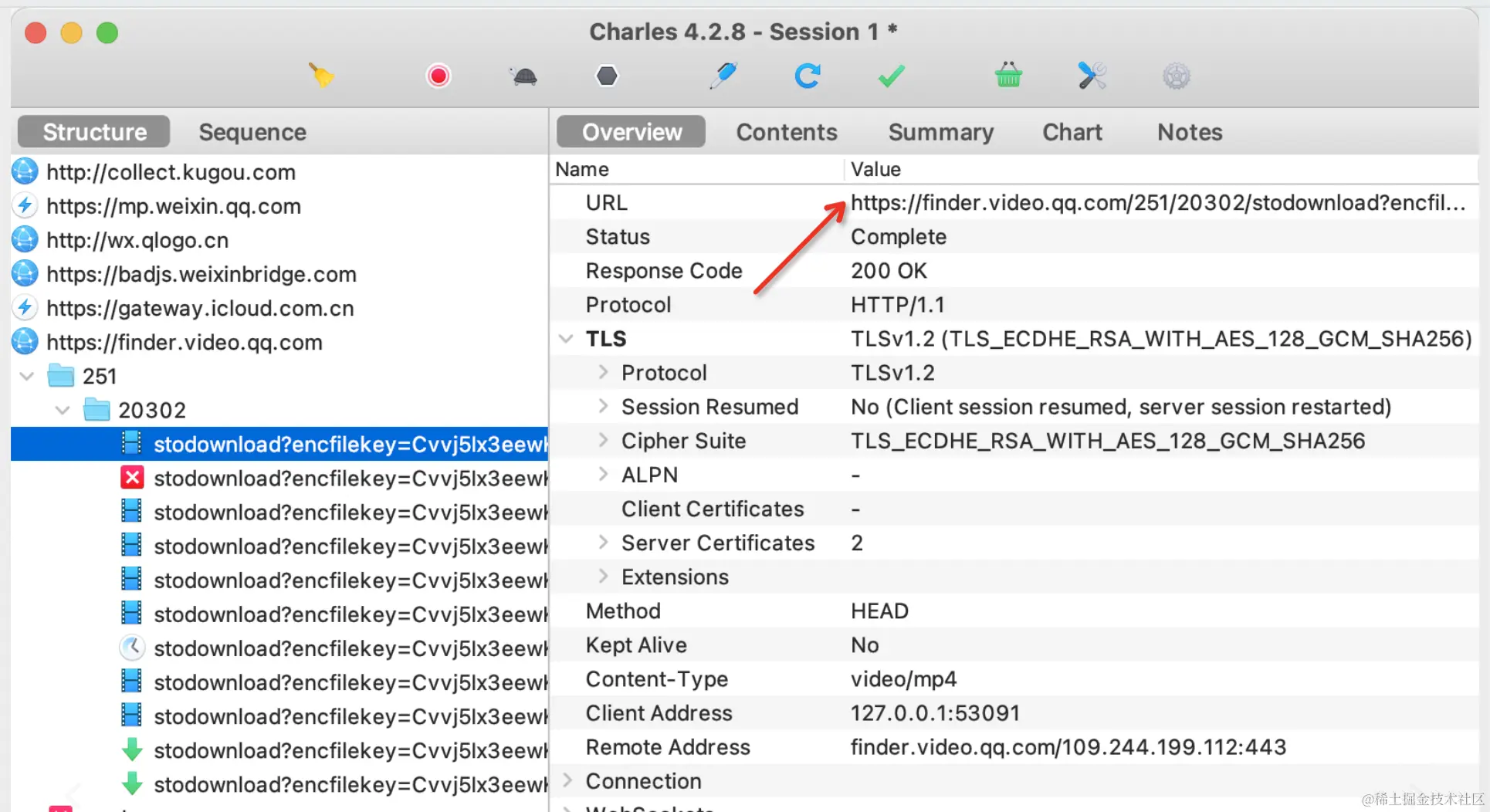
Task: Click globe icon next to collect.kugou.com
Action: coord(25,171)
